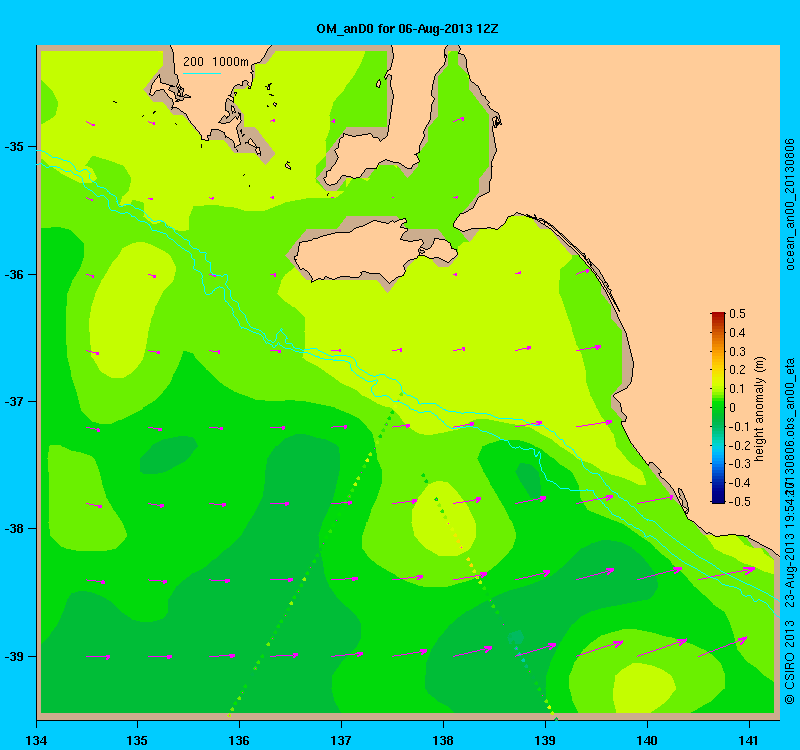Viewport: 800px width, 750px height.
Task: Click latitude label -38
Action: (14, 529)
